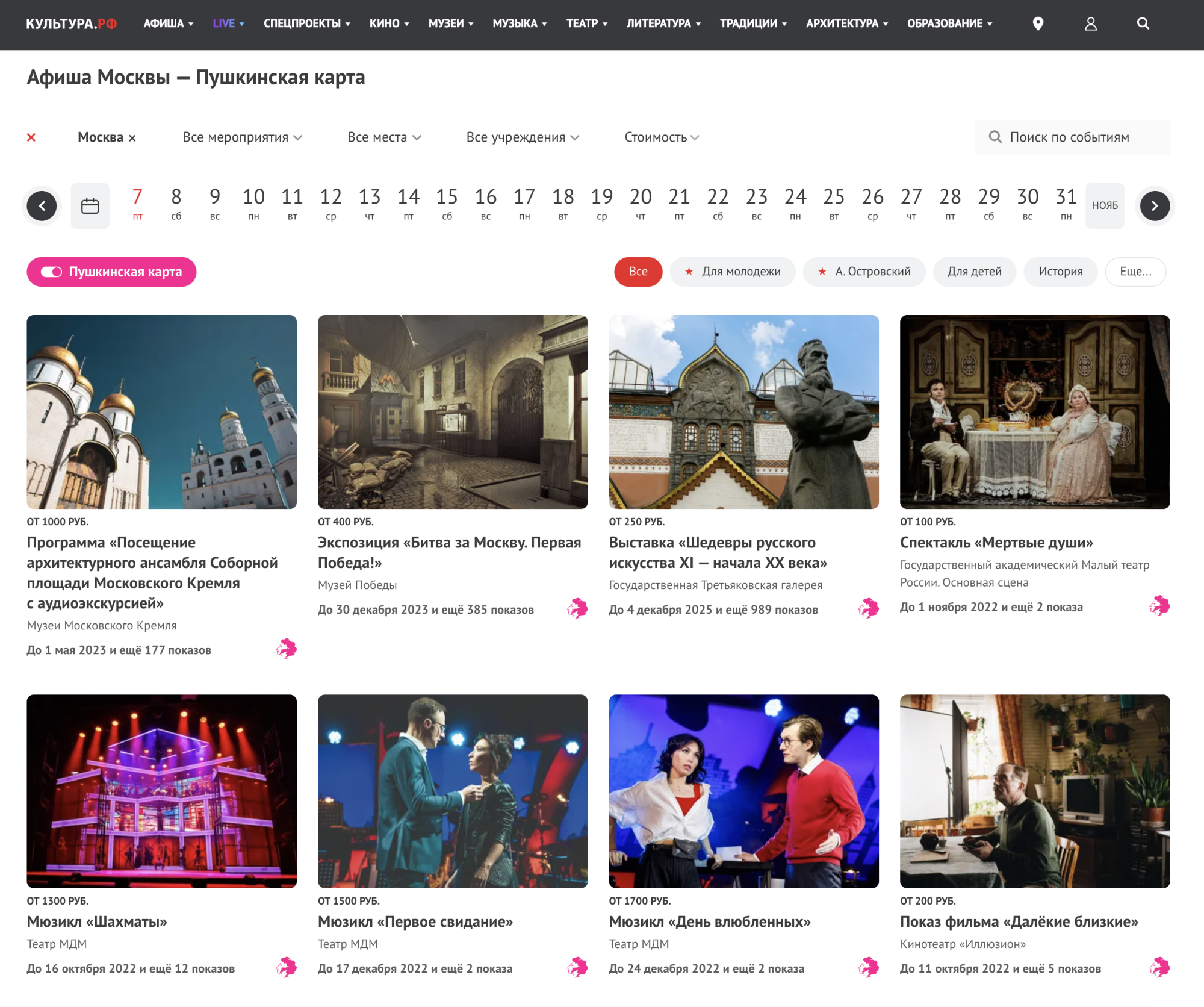Expand the МУЗЫКА menu
This screenshot has width=1204, height=1007.
(520, 23)
